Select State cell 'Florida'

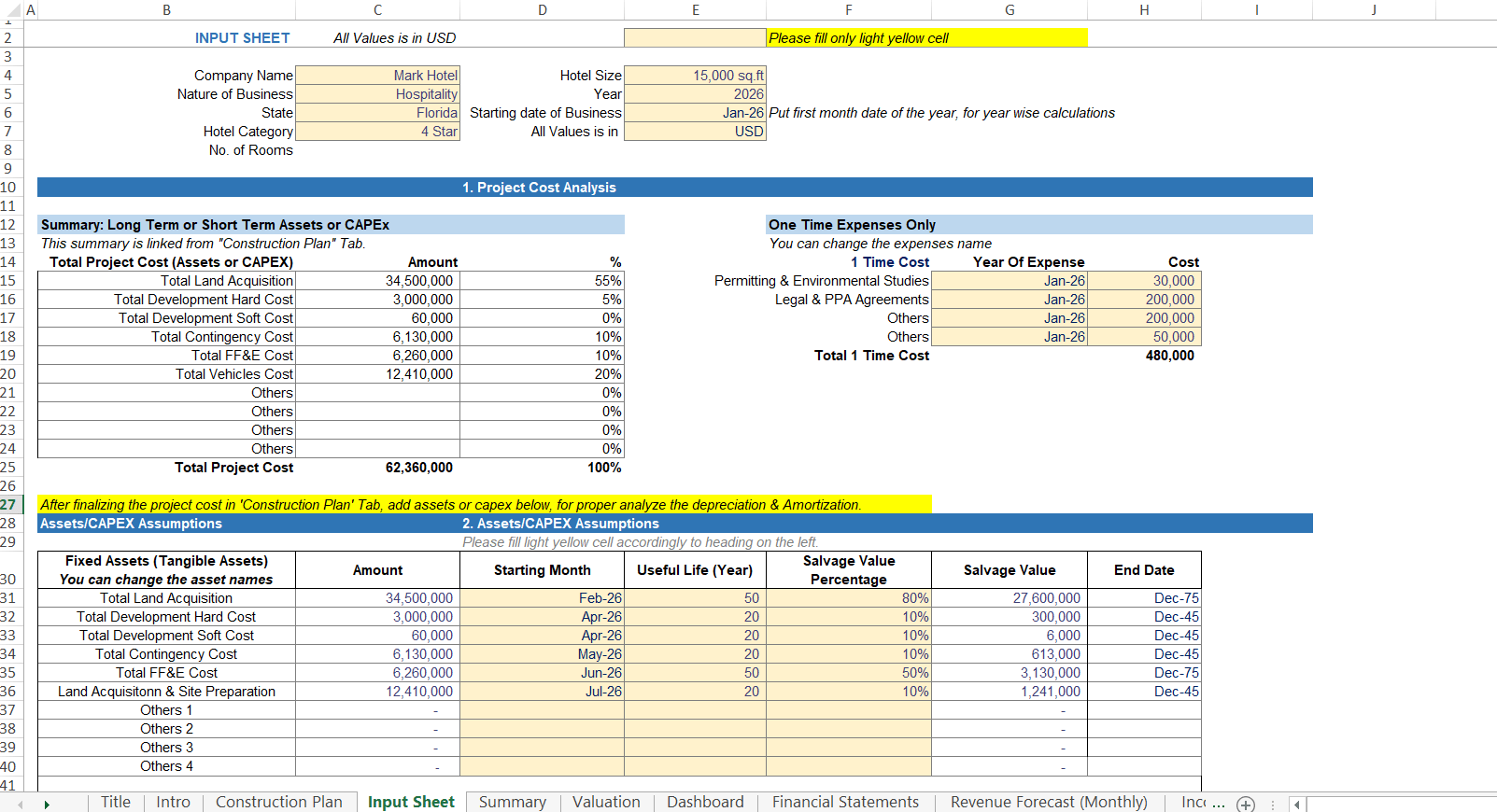[377, 113]
